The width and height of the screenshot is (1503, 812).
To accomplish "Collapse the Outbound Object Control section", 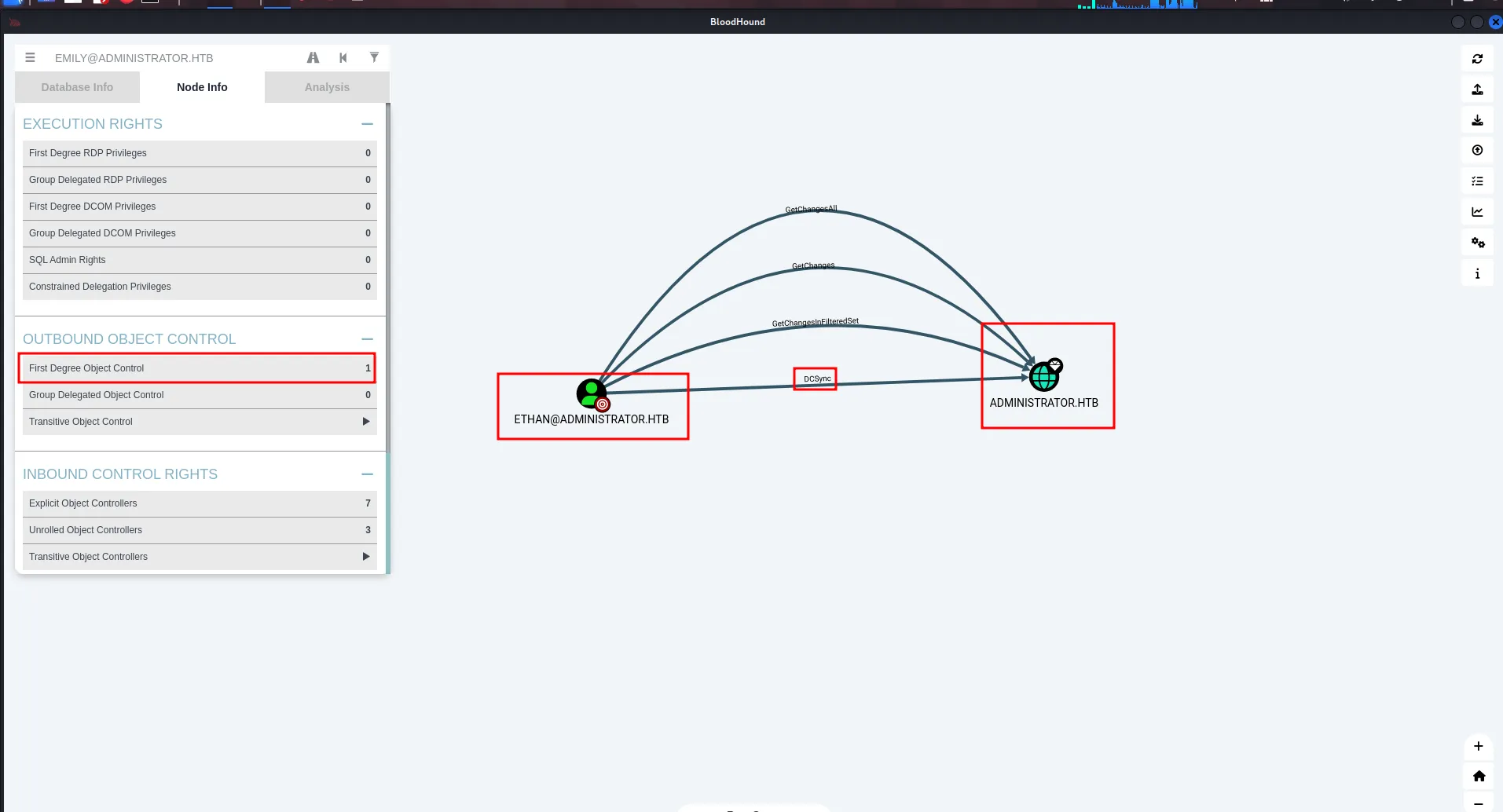I will tap(367, 339).
